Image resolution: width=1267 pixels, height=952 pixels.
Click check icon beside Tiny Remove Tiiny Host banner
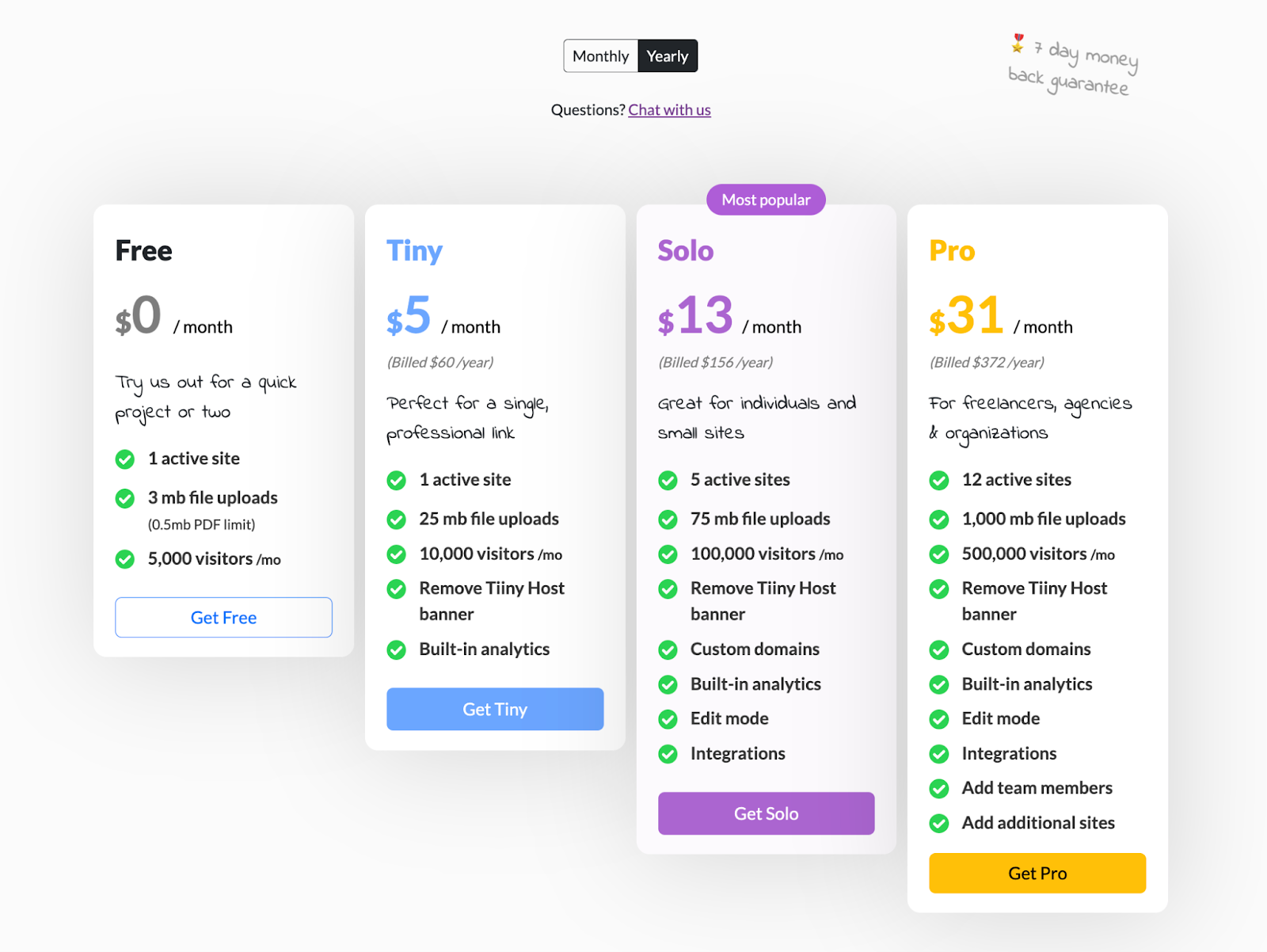(397, 589)
